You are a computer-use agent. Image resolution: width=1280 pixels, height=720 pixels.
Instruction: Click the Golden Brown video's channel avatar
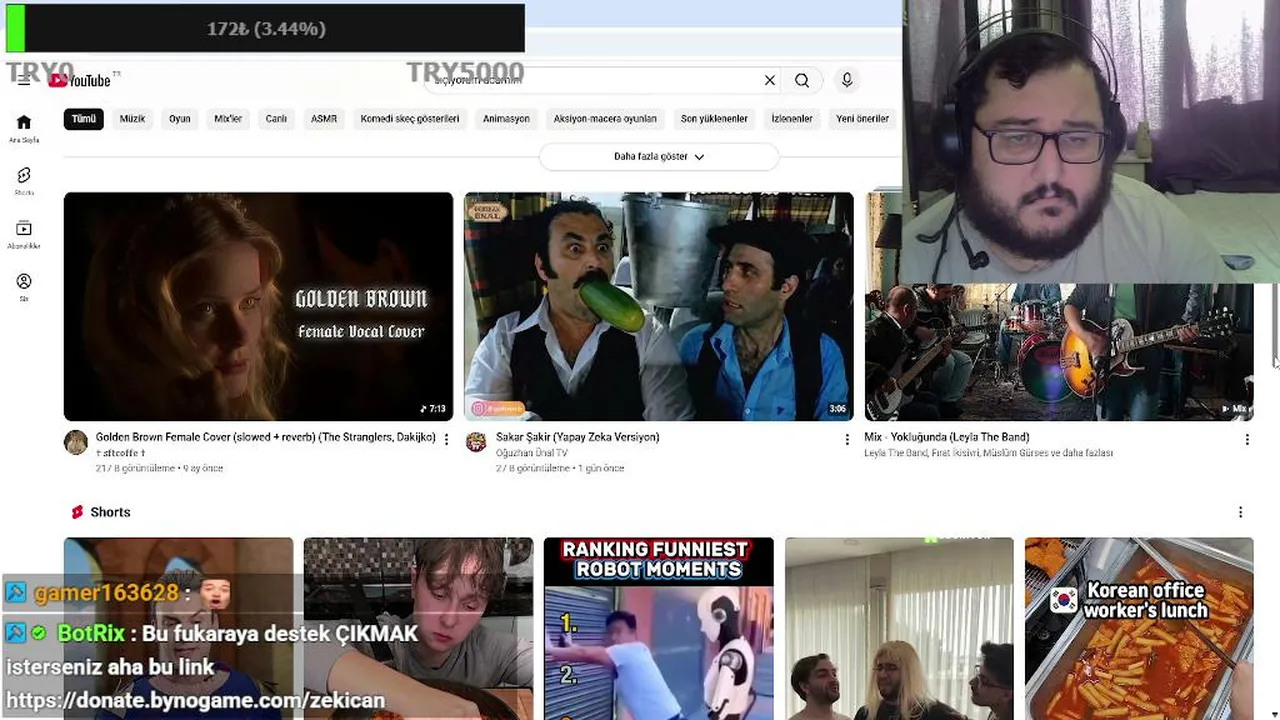76,442
